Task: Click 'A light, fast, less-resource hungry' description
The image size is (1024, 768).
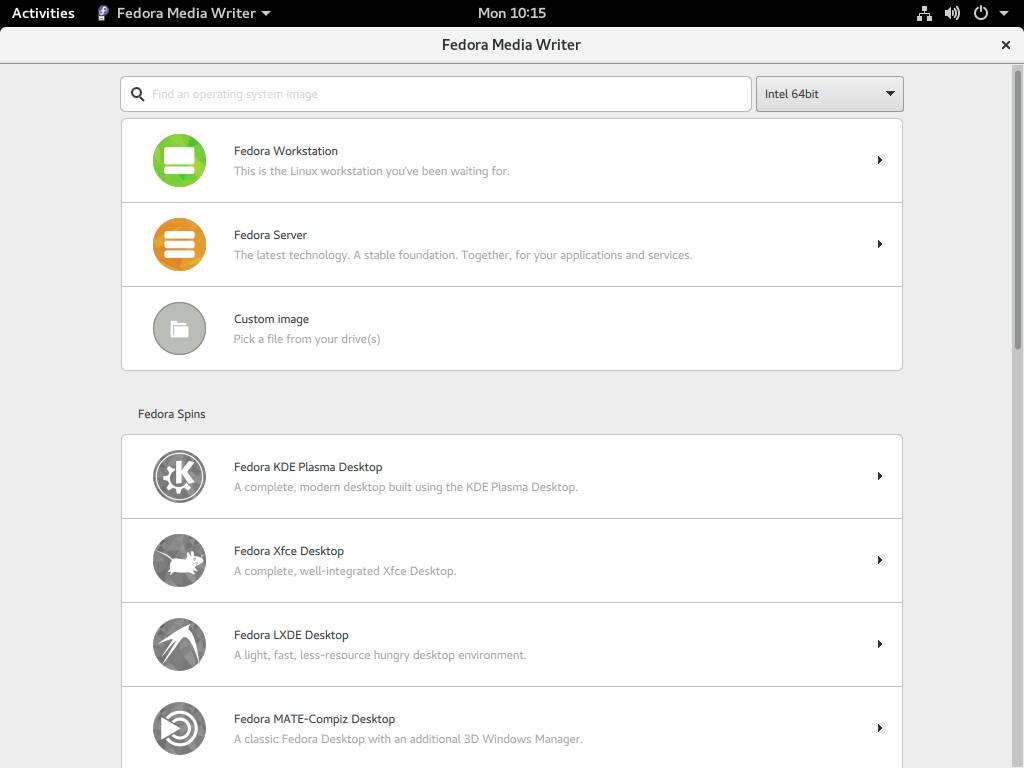Action: (380, 655)
